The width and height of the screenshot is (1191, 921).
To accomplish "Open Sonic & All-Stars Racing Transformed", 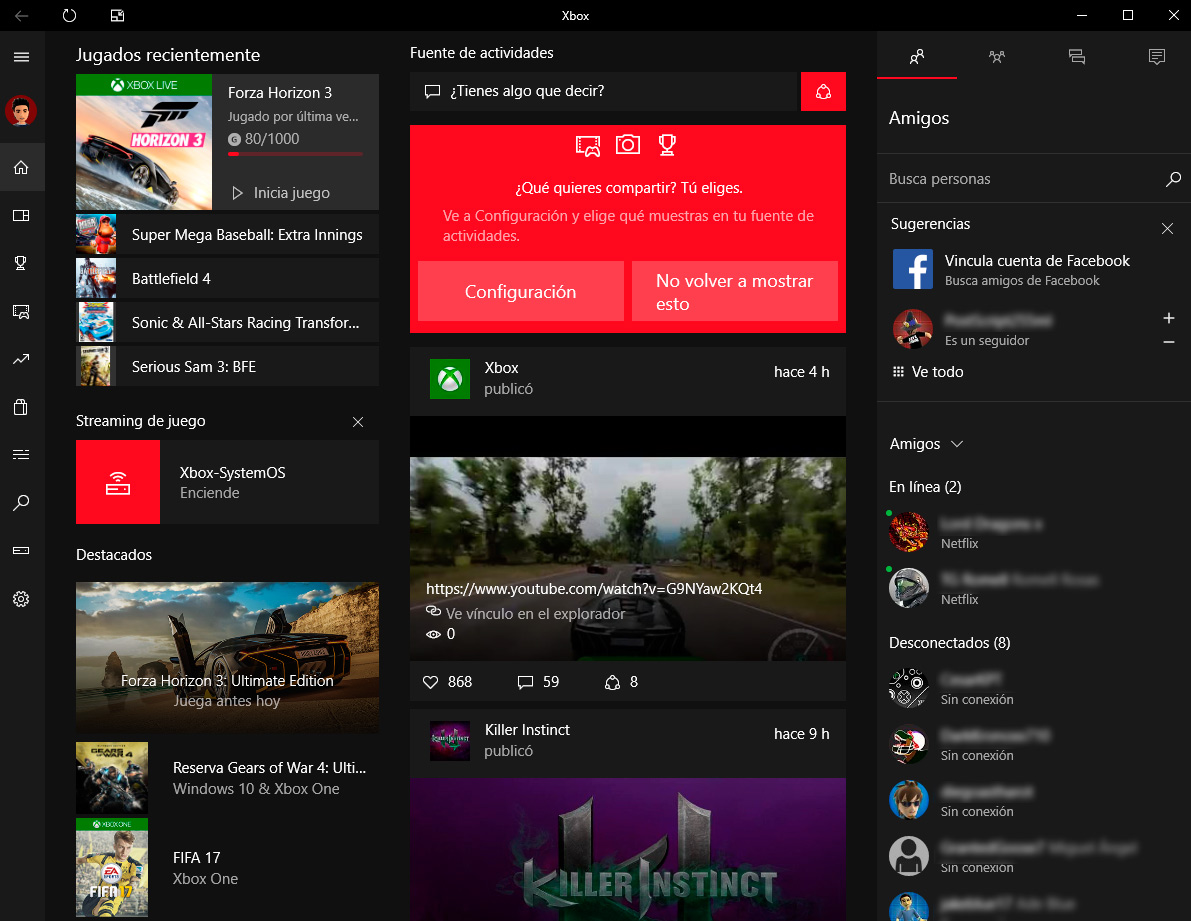I will tap(227, 323).
